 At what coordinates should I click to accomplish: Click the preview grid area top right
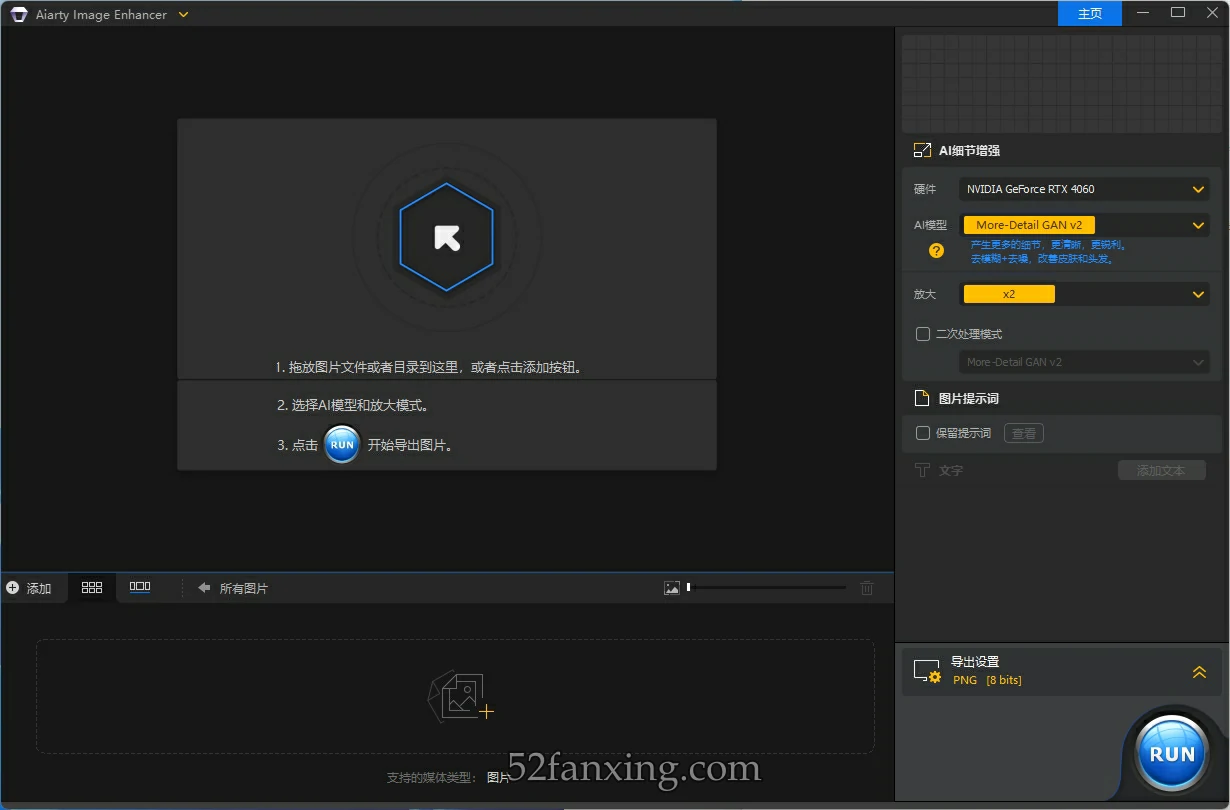[1062, 84]
